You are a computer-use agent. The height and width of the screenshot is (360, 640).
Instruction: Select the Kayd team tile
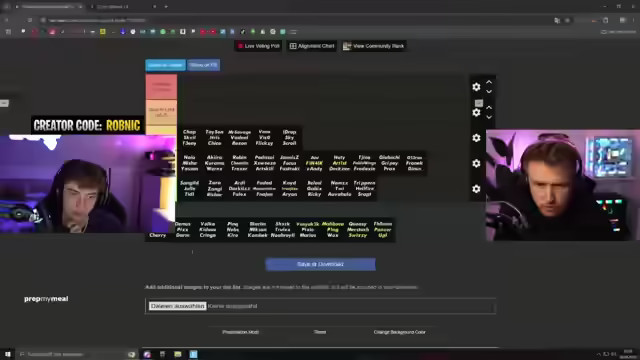coord(289,189)
